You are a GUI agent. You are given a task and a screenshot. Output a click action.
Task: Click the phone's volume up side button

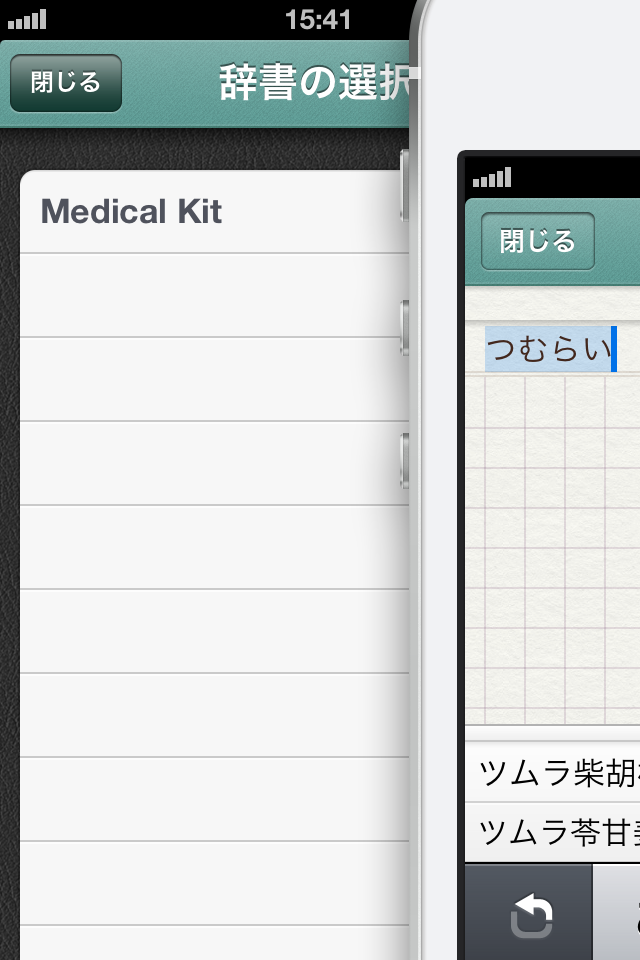click(x=404, y=328)
